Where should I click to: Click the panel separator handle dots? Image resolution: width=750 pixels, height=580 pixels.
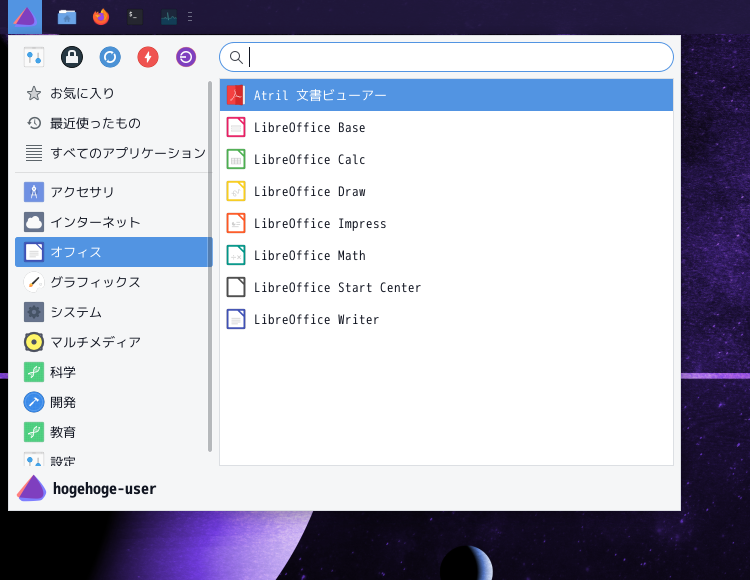pos(190,17)
